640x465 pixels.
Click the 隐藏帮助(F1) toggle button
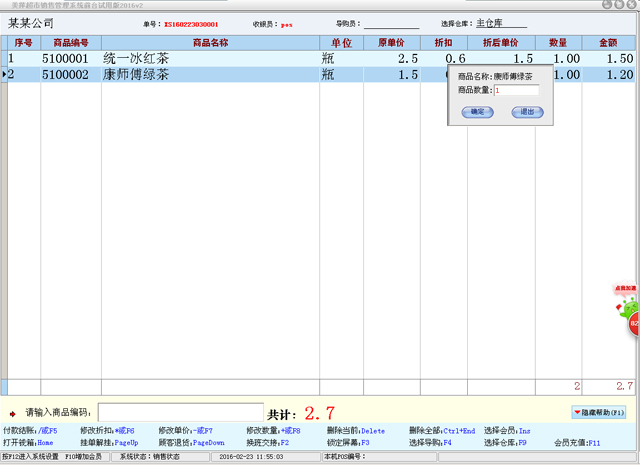600,412
